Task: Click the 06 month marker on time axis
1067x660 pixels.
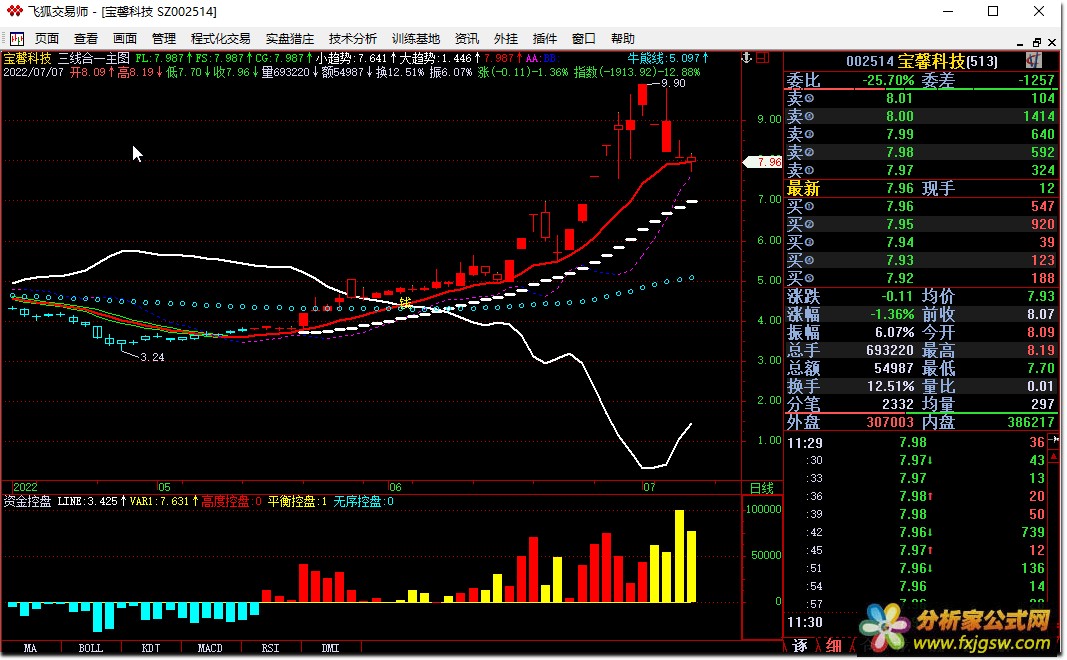Action: (395, 487)
